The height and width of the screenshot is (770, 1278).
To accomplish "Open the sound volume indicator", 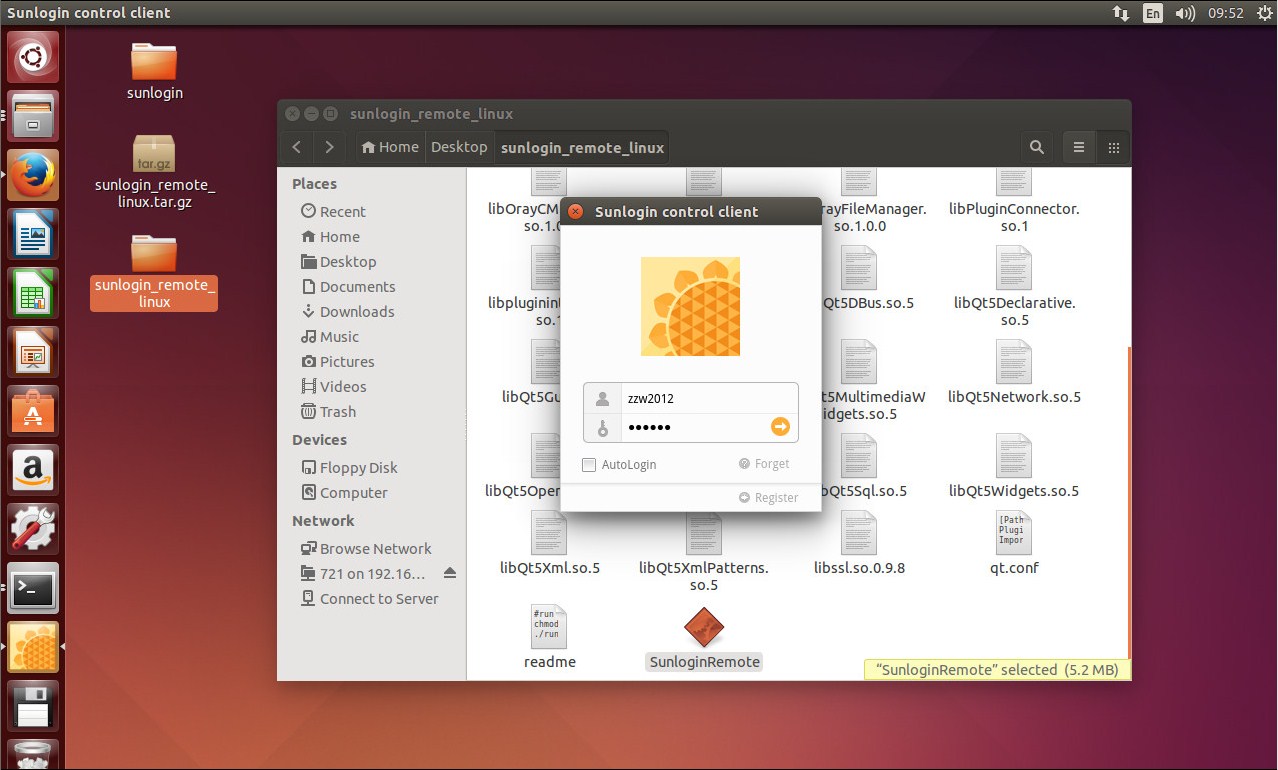I will pyautogui.click(x=1185, y=13).
